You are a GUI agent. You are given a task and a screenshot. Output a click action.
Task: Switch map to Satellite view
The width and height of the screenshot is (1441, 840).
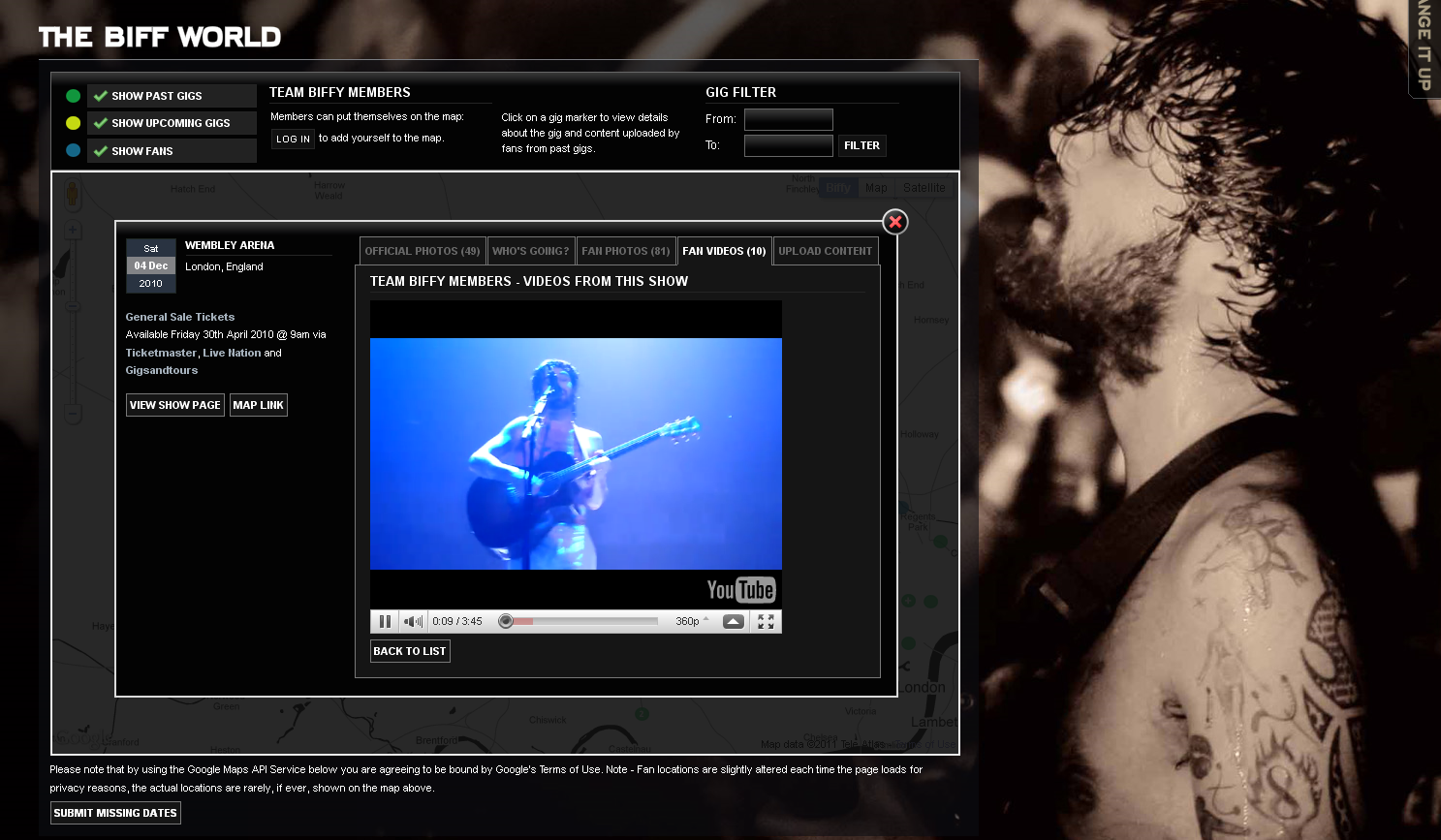tap(924, 188)
